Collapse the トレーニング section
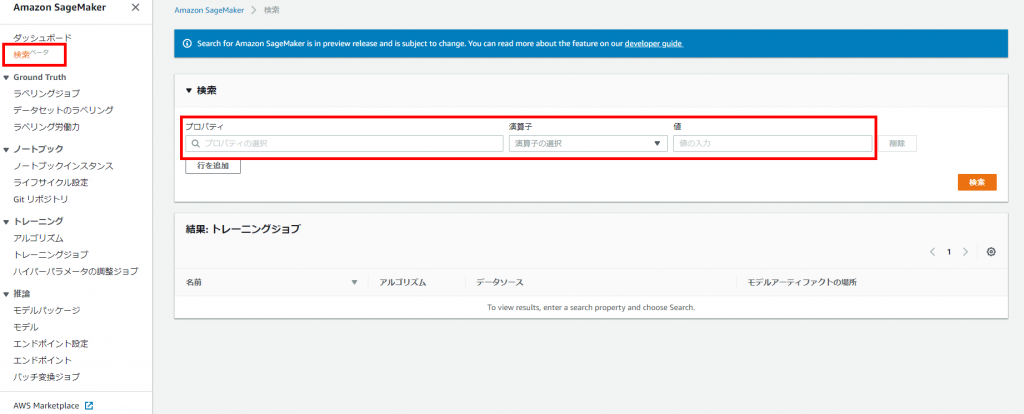 tap(6, 221)
